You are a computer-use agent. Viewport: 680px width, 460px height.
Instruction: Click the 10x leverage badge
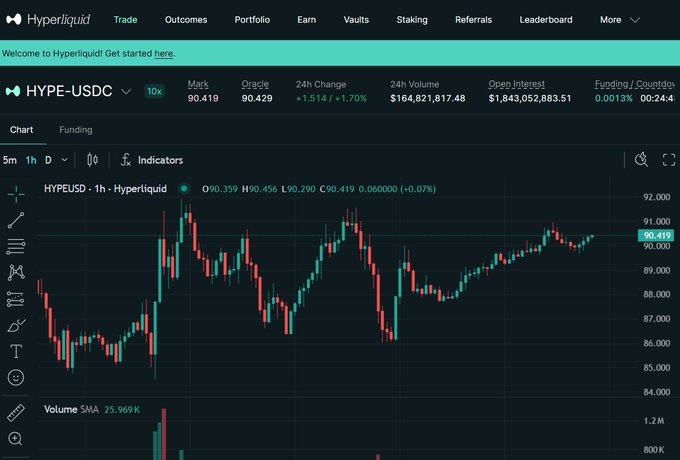click(154, 91)
